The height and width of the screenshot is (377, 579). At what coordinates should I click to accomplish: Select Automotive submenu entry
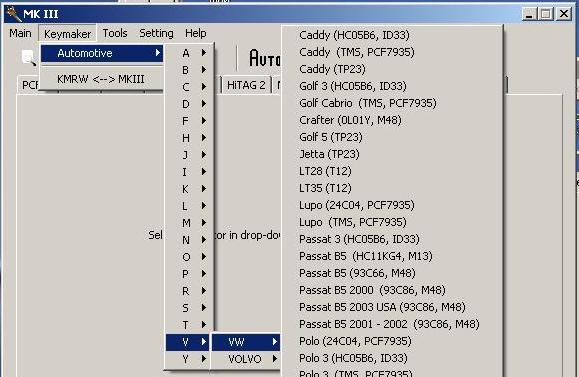pyautogui.click(x=102, y=53)
